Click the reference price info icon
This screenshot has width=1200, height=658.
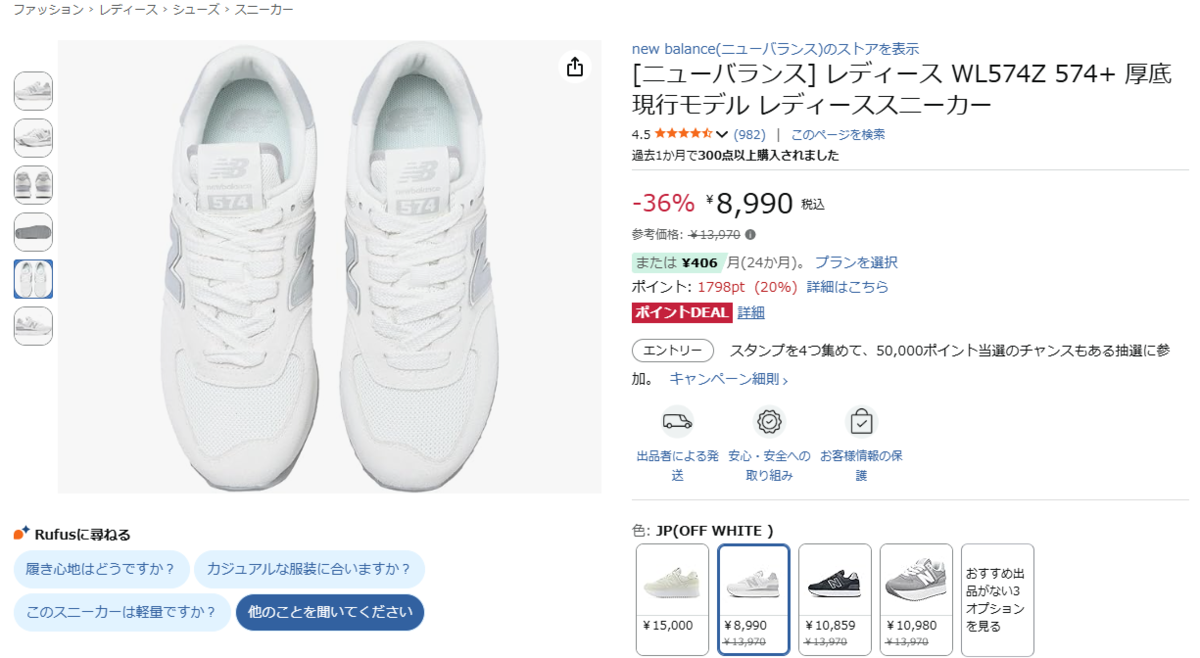pos(751,235)
